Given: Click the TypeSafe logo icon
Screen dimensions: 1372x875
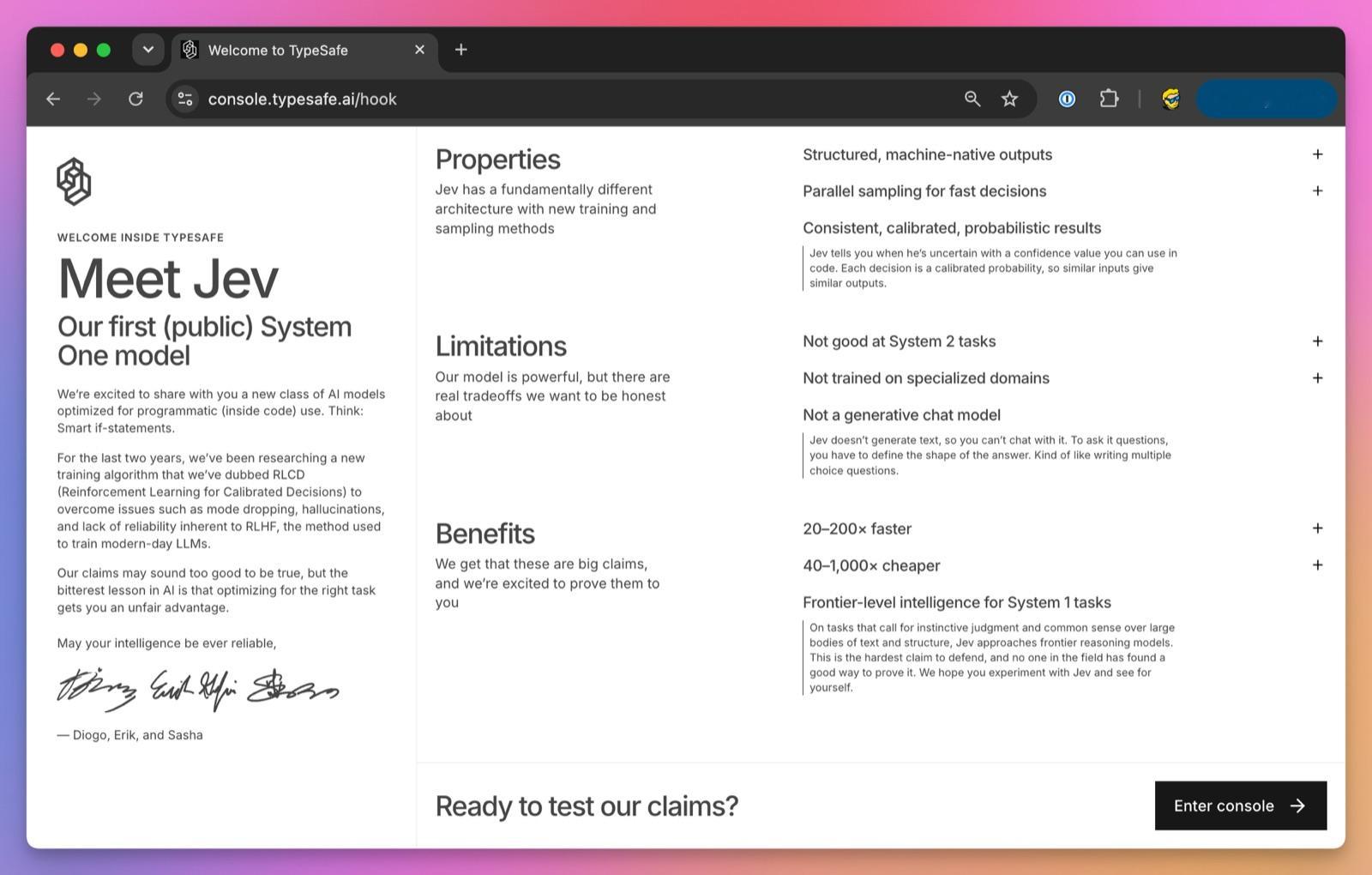Looking at the screenshot, I should point(74,181).
